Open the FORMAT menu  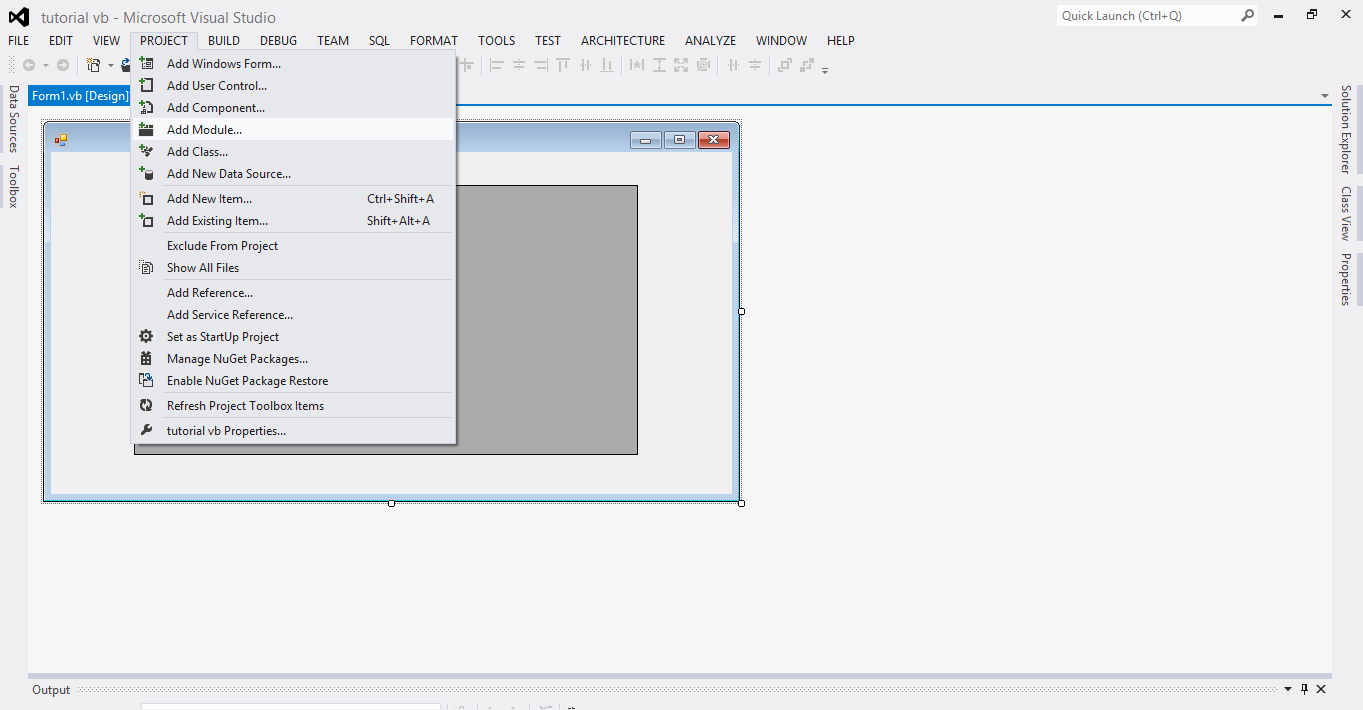point(433,40)
